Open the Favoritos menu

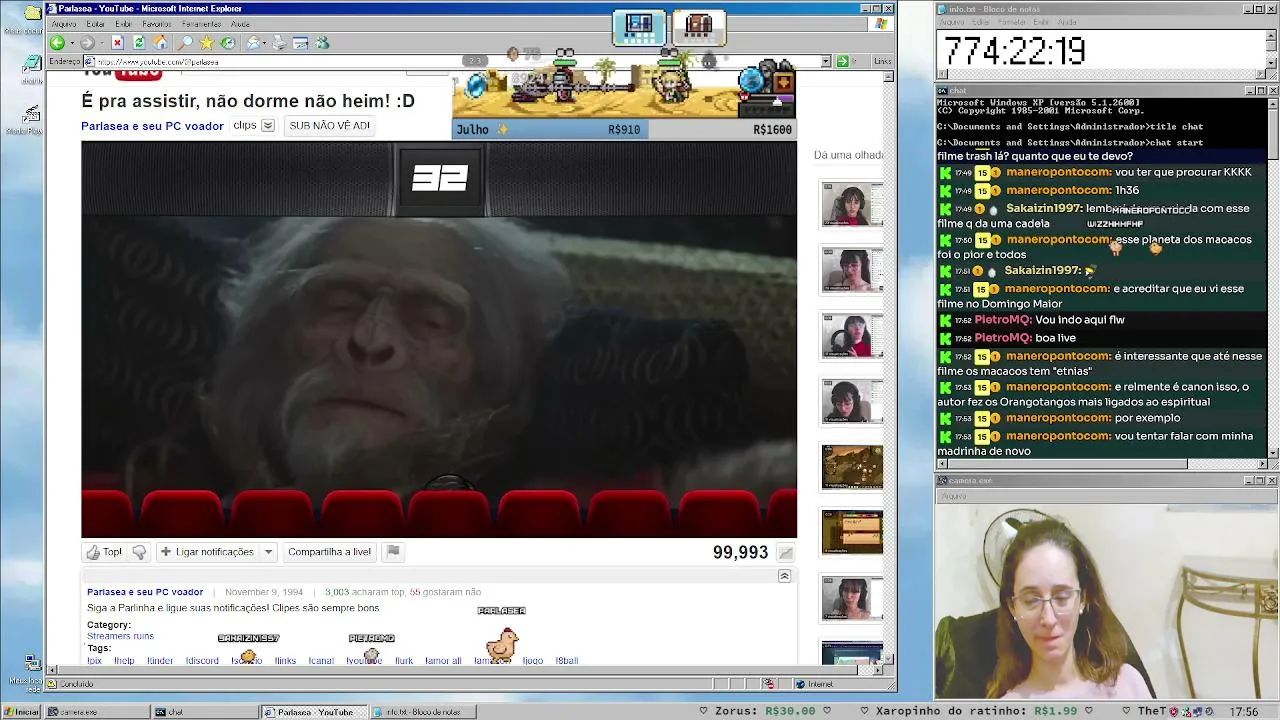pyautogui.click(x=157, y=24)
